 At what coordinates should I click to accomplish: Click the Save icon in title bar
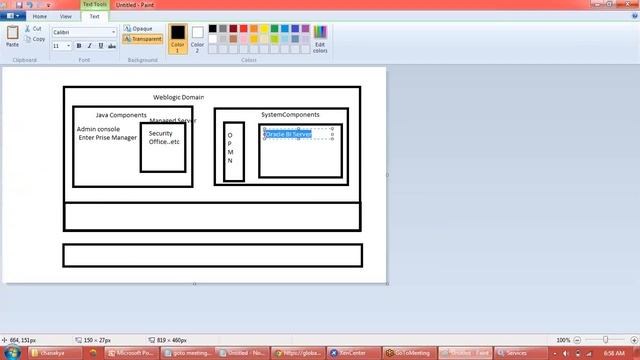(19, 5)
